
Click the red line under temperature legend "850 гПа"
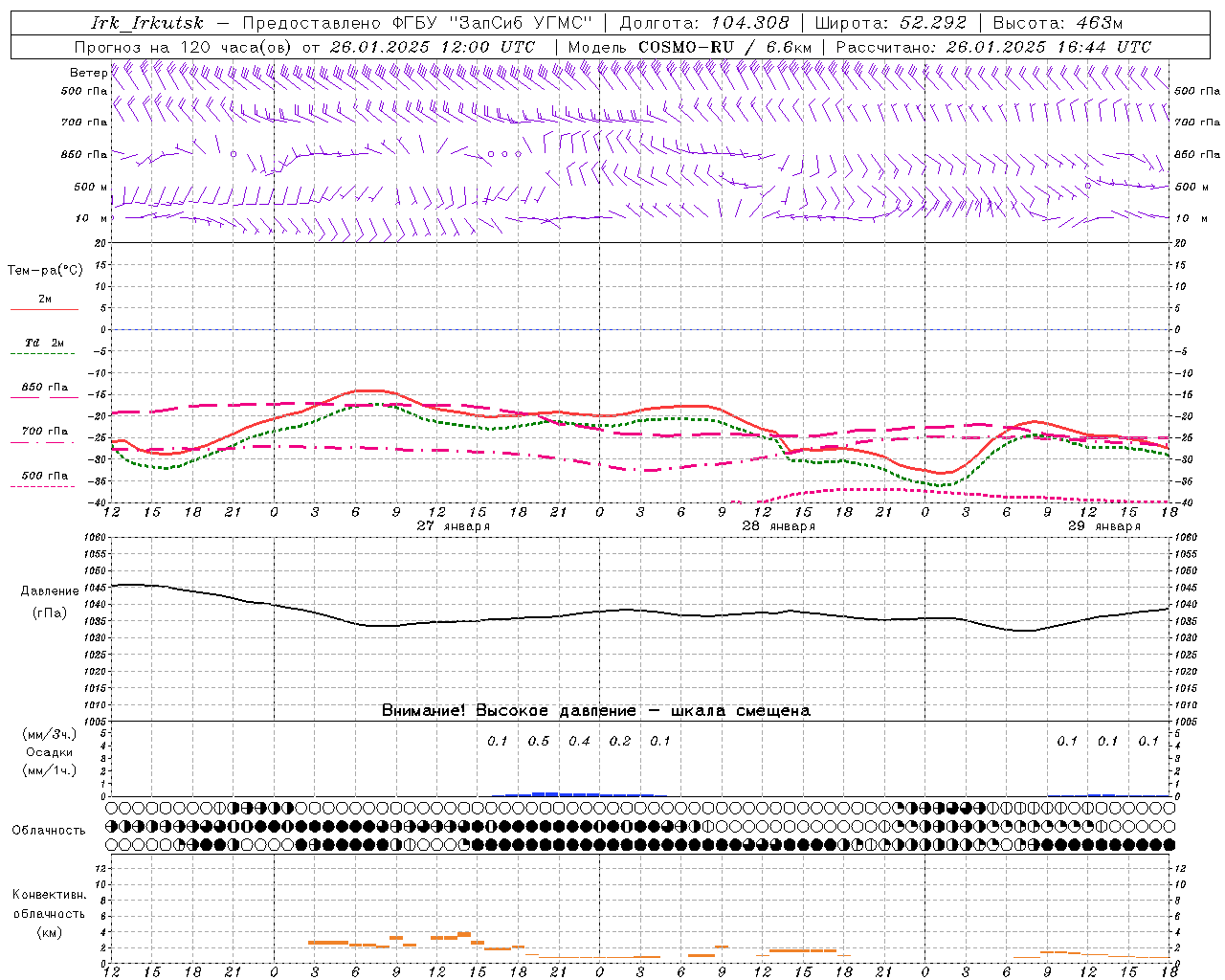coord(44,397)
